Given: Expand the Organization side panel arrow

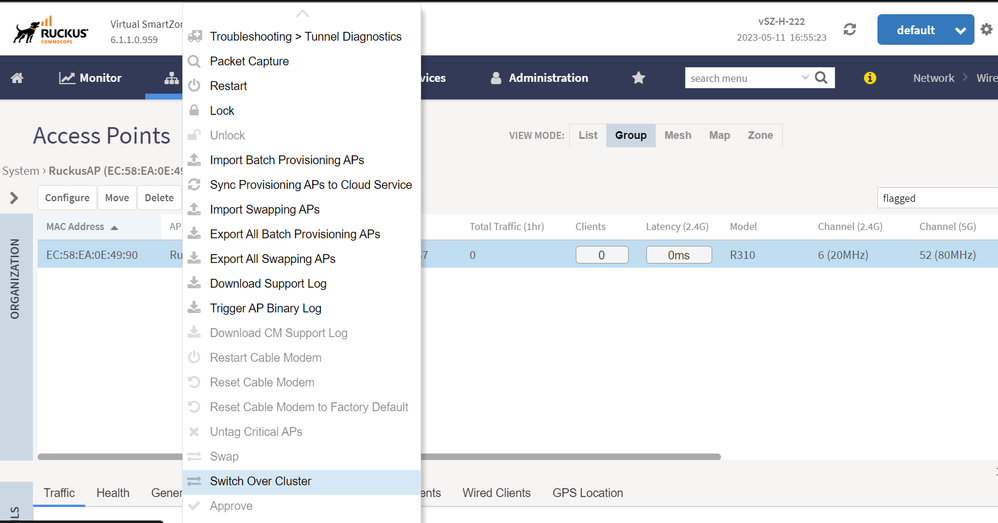Looking at the screenshot, I should coord(14,198).
